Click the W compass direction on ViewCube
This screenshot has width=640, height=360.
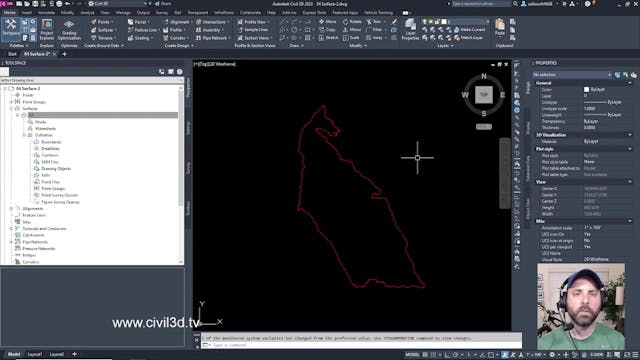[x=465, y=95]
